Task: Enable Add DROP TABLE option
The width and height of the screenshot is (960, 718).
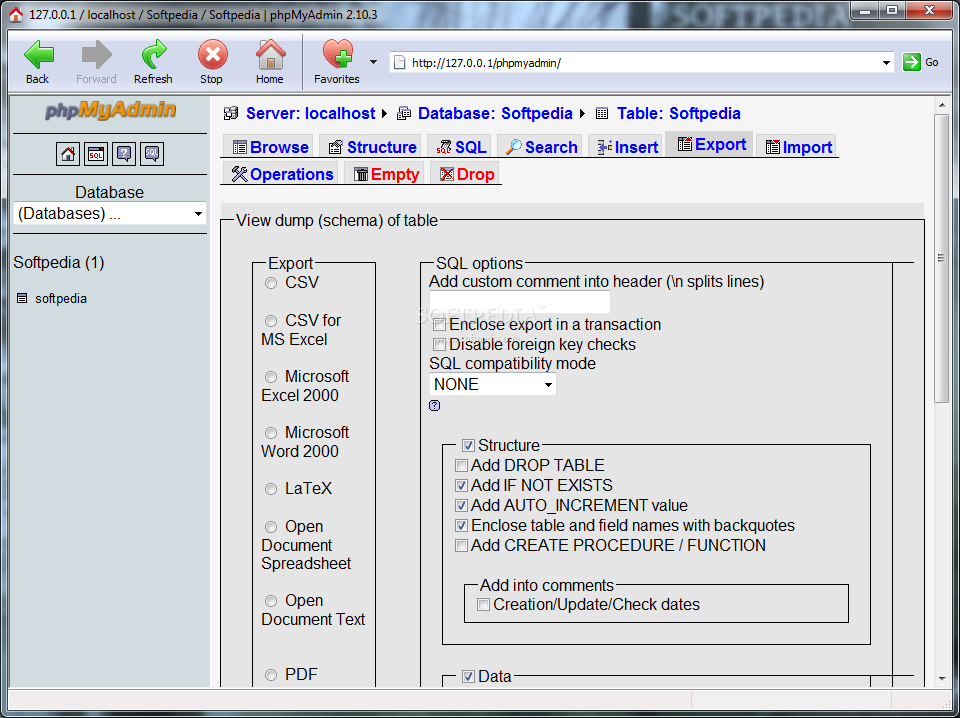Action: click(462, 466)
